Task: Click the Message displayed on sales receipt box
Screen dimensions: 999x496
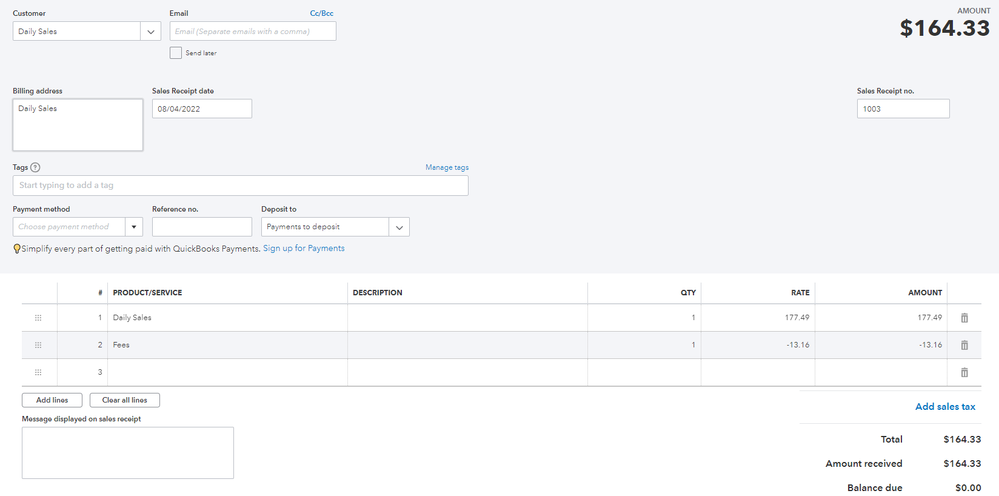Action: pos(127,453)
